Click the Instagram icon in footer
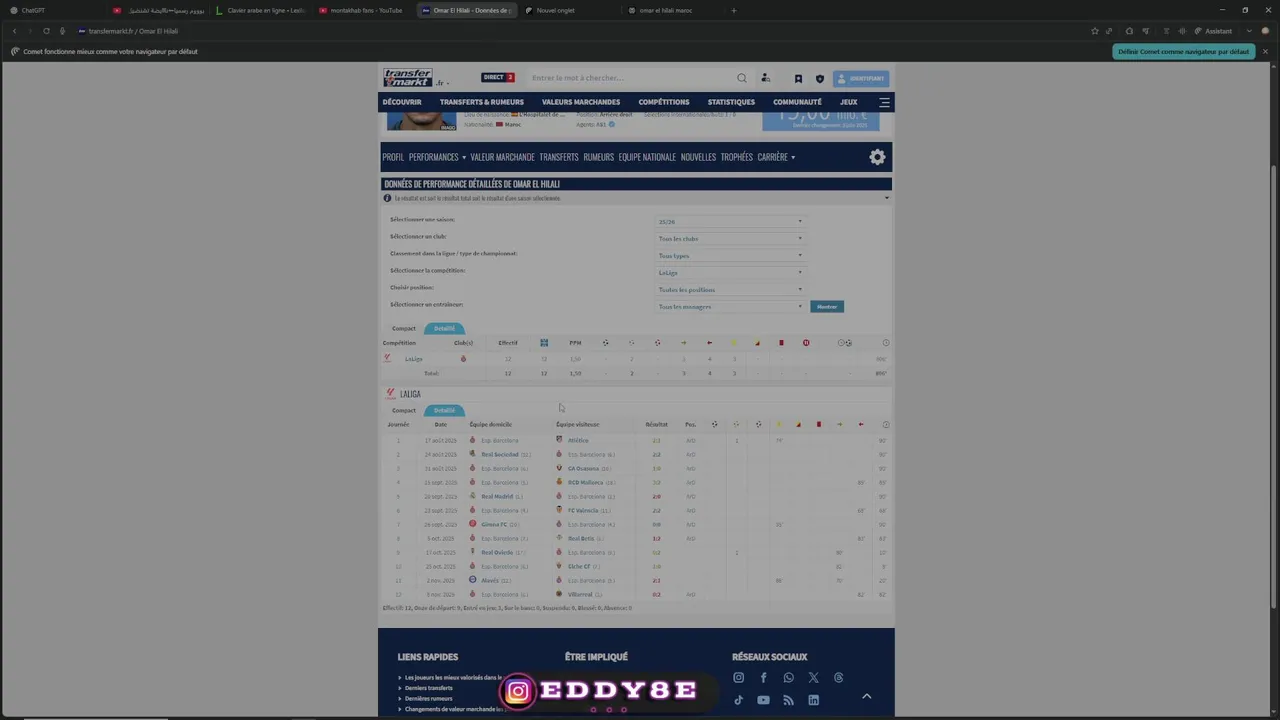This screenshot has width=1280, height=720. 739,678
